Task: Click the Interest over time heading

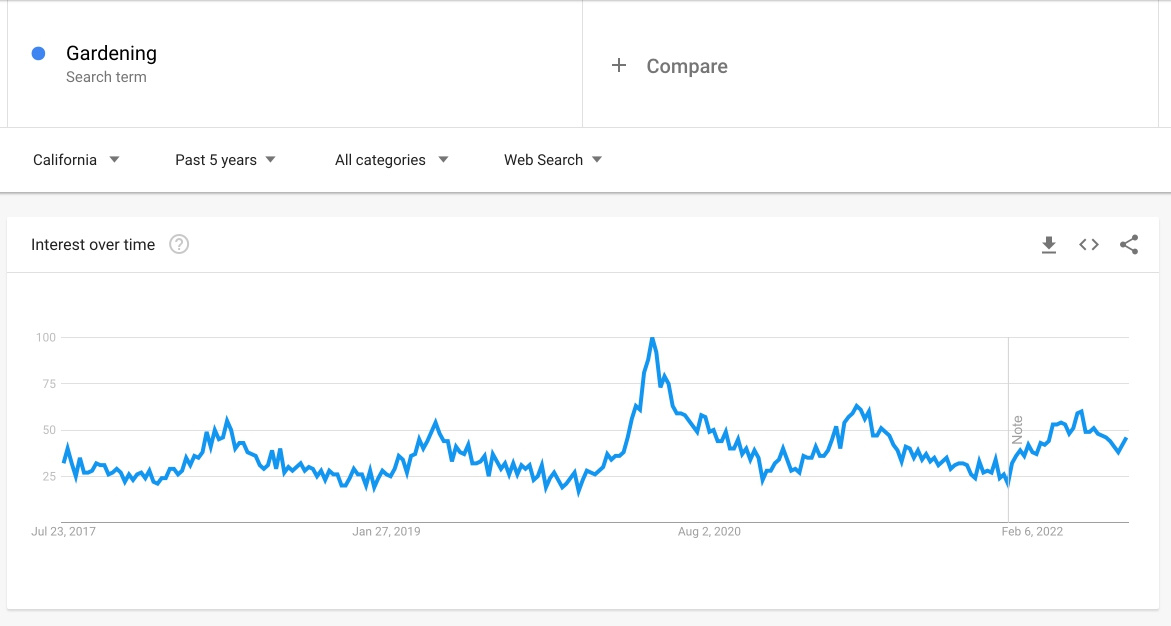Action: (x=93, y=244)
